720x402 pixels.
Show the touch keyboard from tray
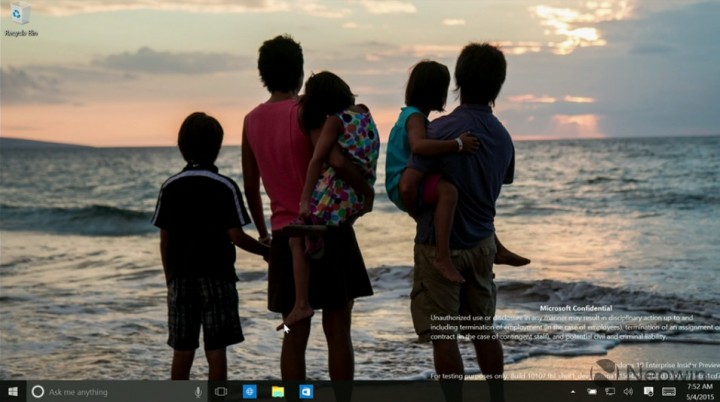669,391
